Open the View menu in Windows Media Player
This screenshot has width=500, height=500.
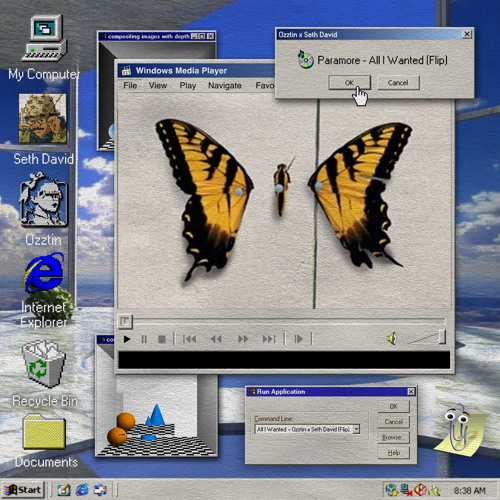(x=158, y=86)
